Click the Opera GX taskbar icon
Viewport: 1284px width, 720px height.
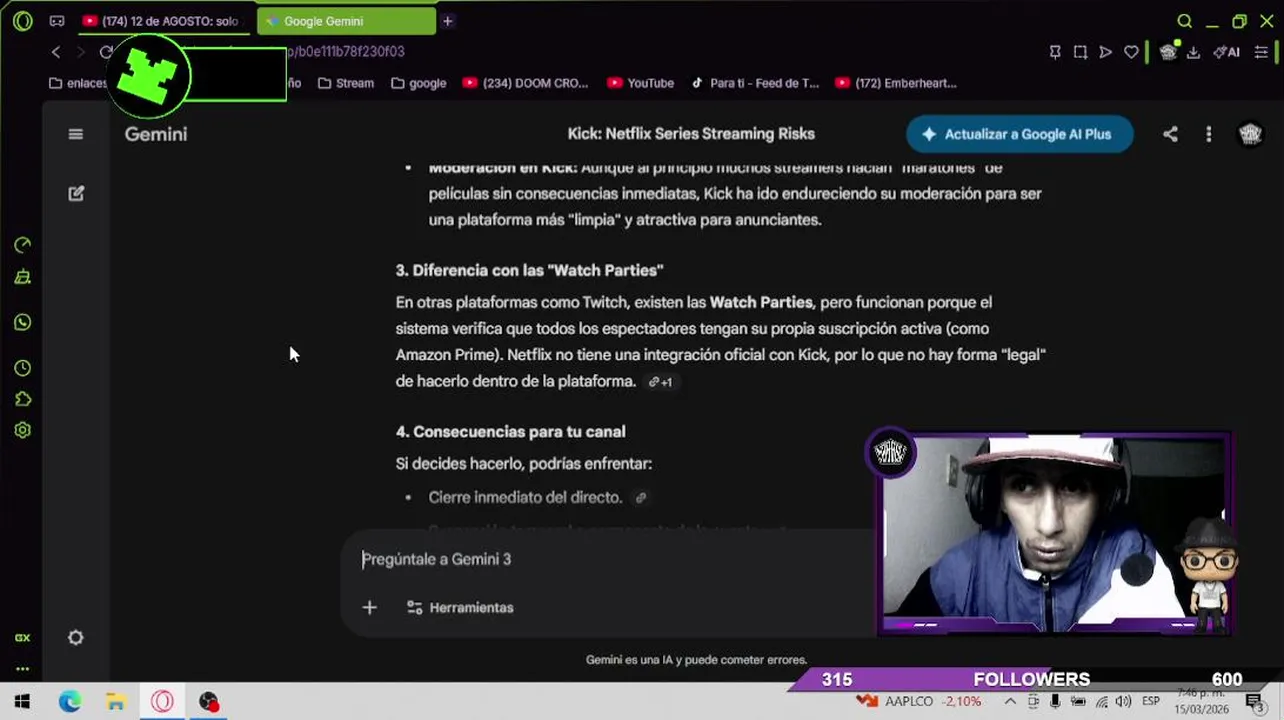click(x=162, y=702)
